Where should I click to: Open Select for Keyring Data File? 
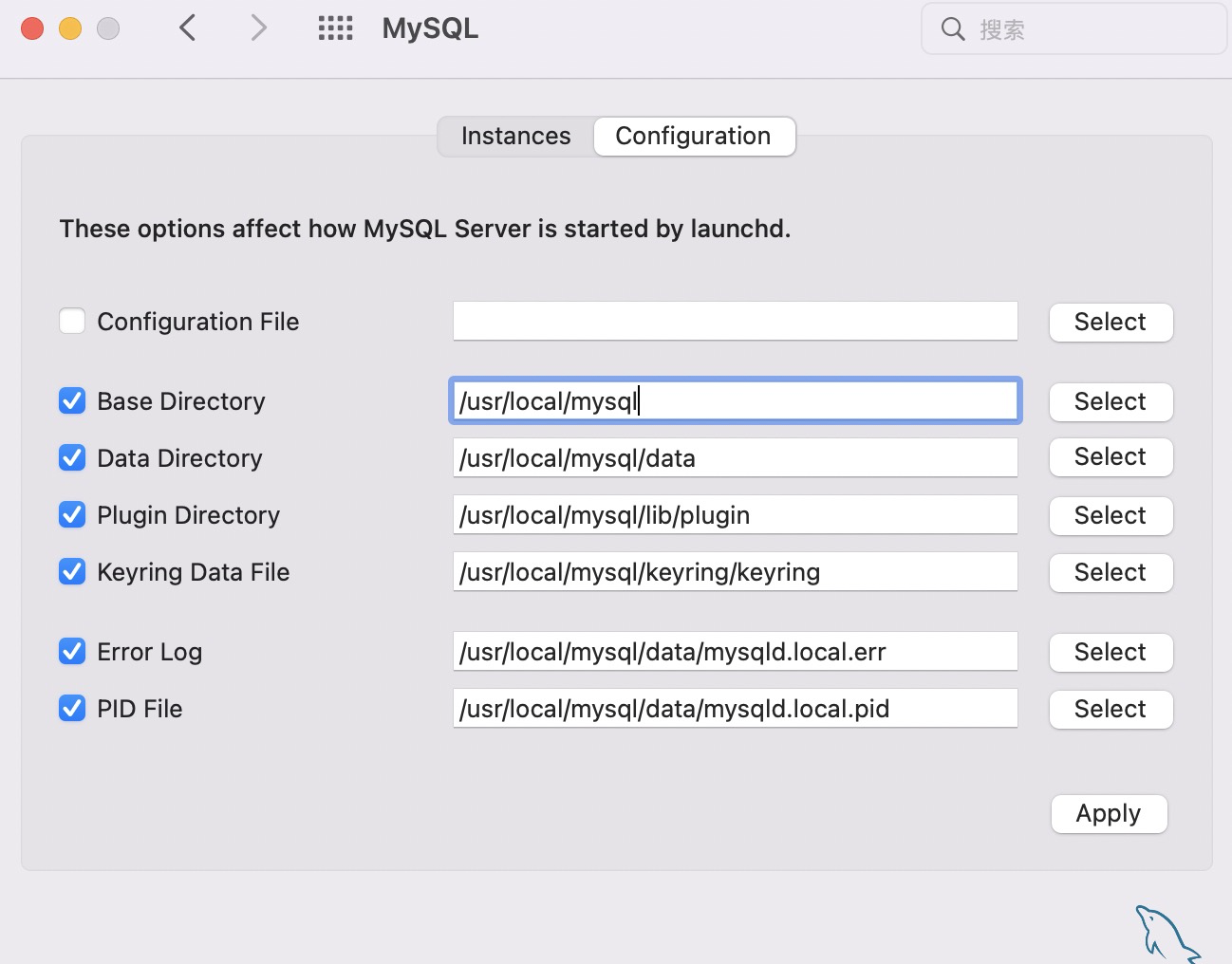pyautogui.click(x=1111, y=572)
